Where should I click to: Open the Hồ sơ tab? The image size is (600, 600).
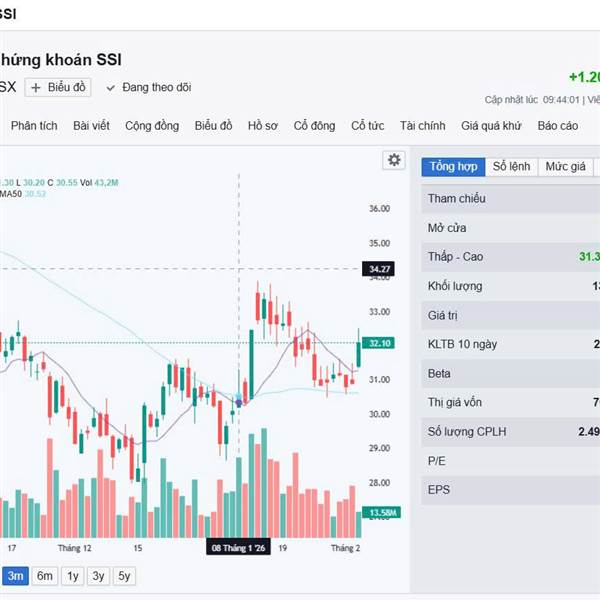[263, 126]
